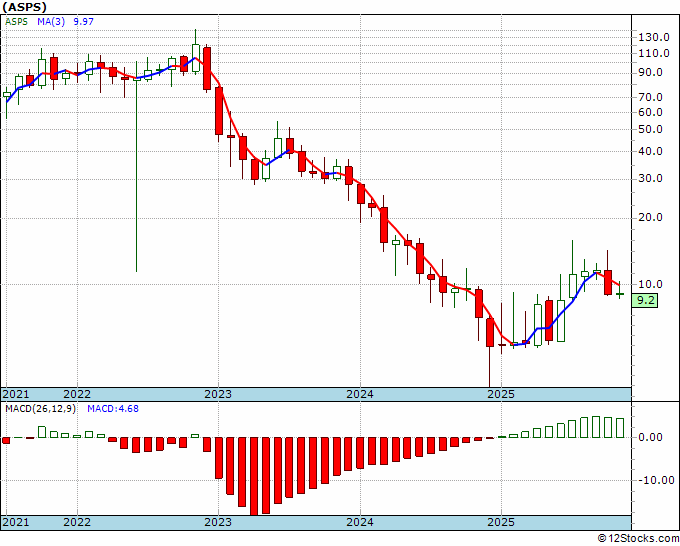Click the MACD(26,12,9) indicator label
The width and height of the screenshot is (680, 546).
point(40,409)
